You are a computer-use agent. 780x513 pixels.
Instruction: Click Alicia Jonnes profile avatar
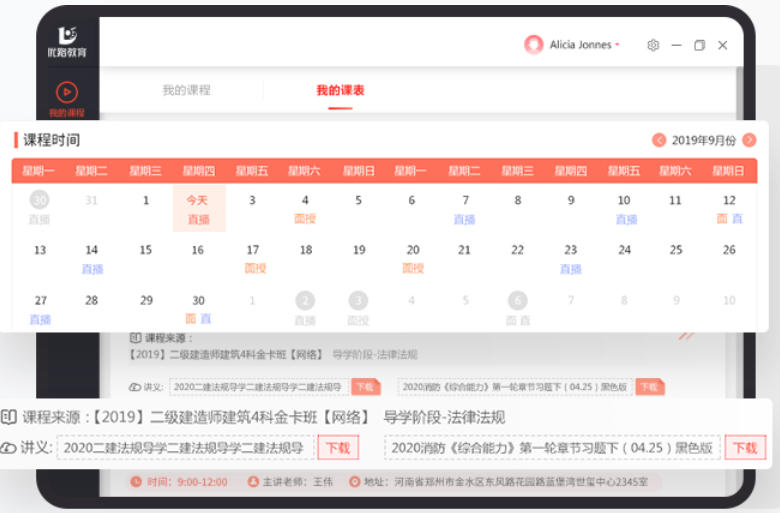(534, 45)
